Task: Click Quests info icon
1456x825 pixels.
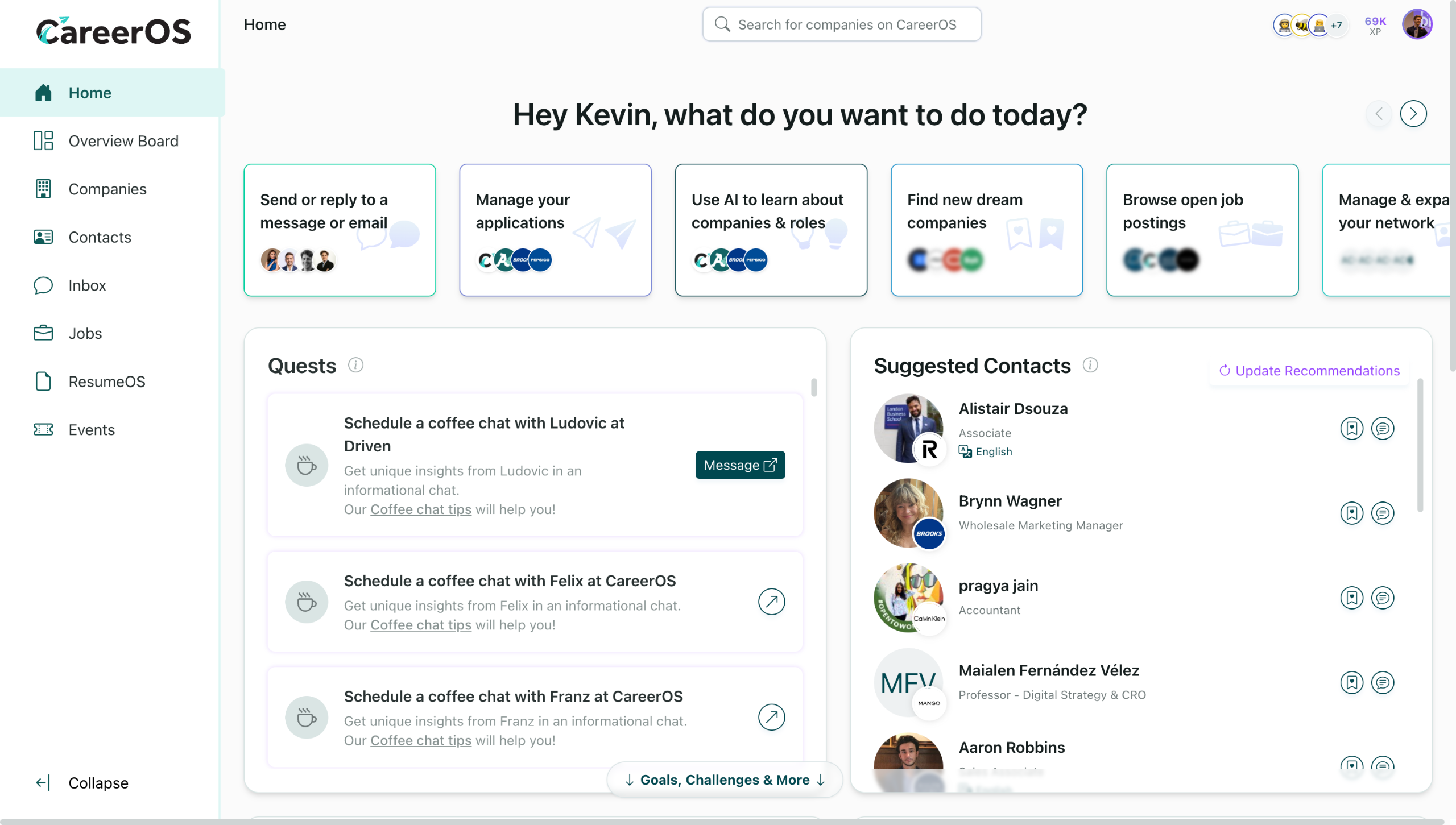Action: pyautogui.click(x=355, y=365)
